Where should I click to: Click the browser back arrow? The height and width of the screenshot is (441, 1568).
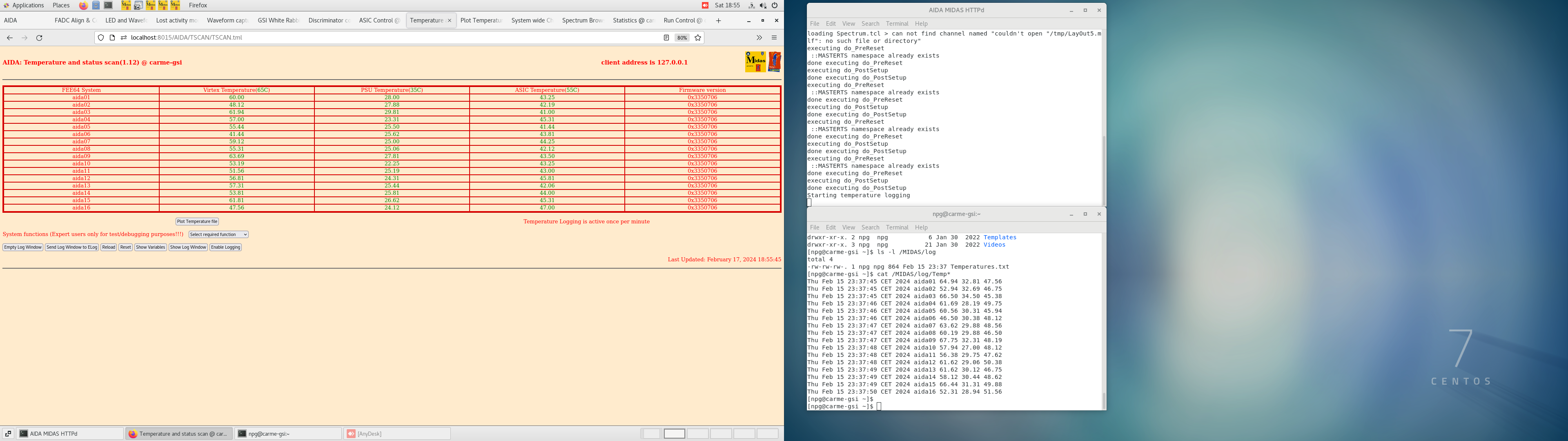click(10, 38)
